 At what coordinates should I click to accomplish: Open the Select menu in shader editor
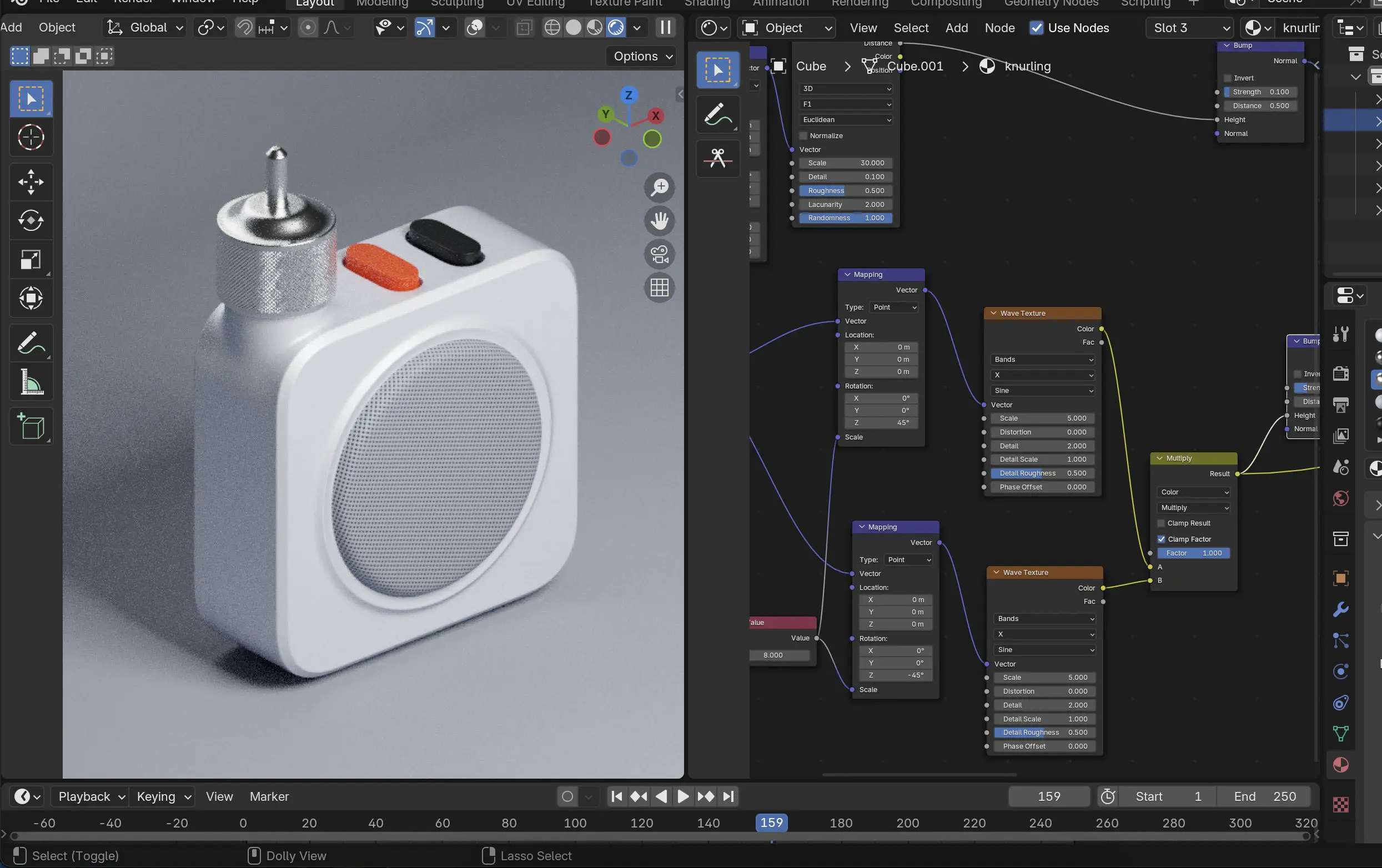click(911, 28)
